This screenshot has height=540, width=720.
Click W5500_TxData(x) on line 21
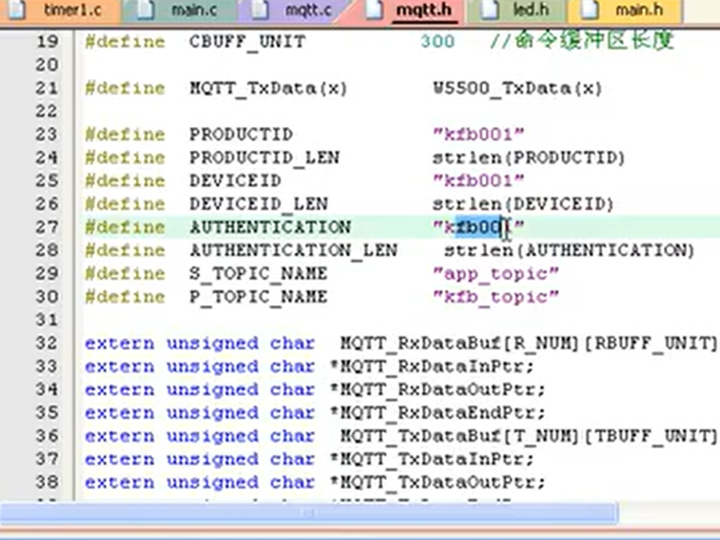coord(517,88)
